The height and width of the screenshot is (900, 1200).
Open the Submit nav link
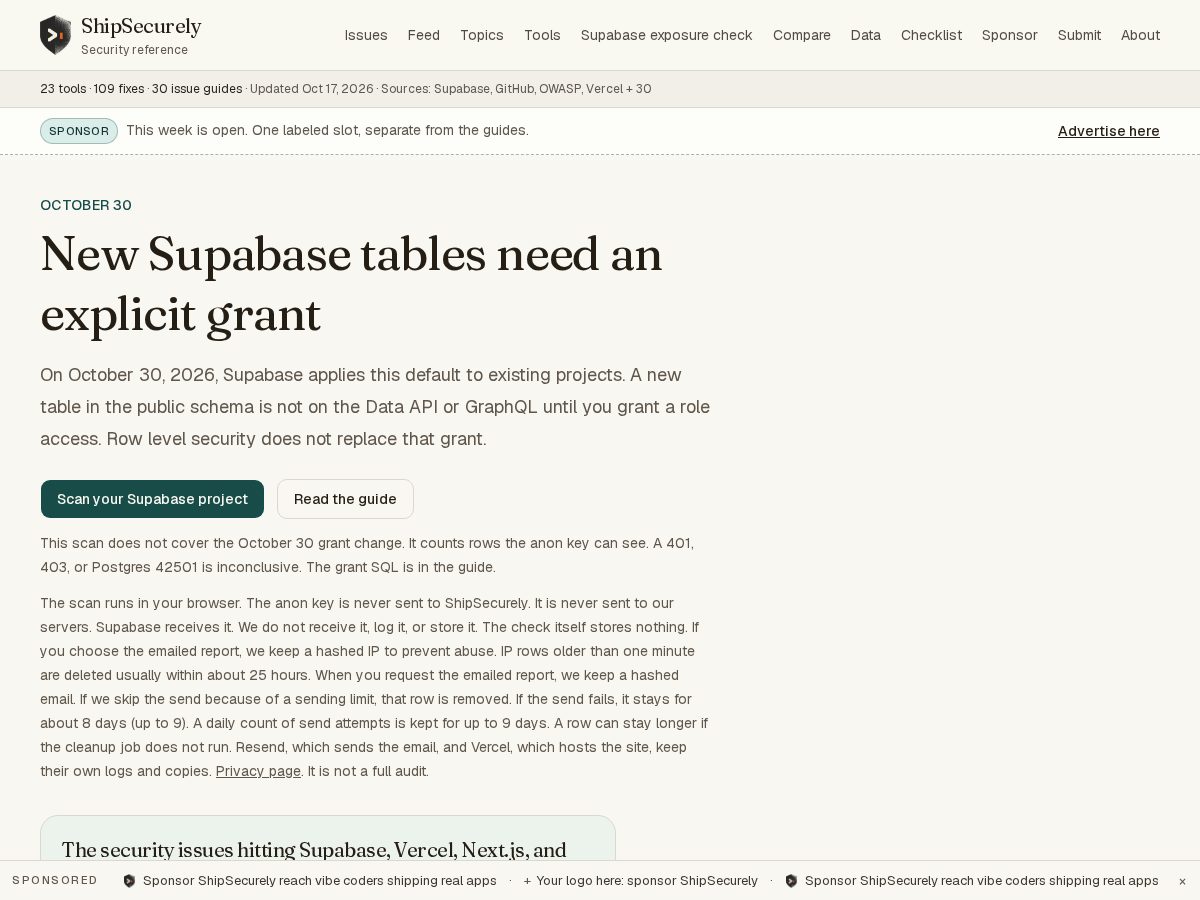click(1079, 35)
